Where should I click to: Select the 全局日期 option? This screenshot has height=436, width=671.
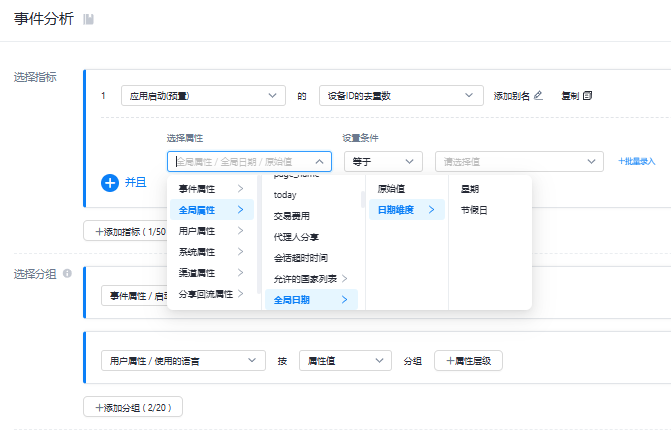[311, 300]
